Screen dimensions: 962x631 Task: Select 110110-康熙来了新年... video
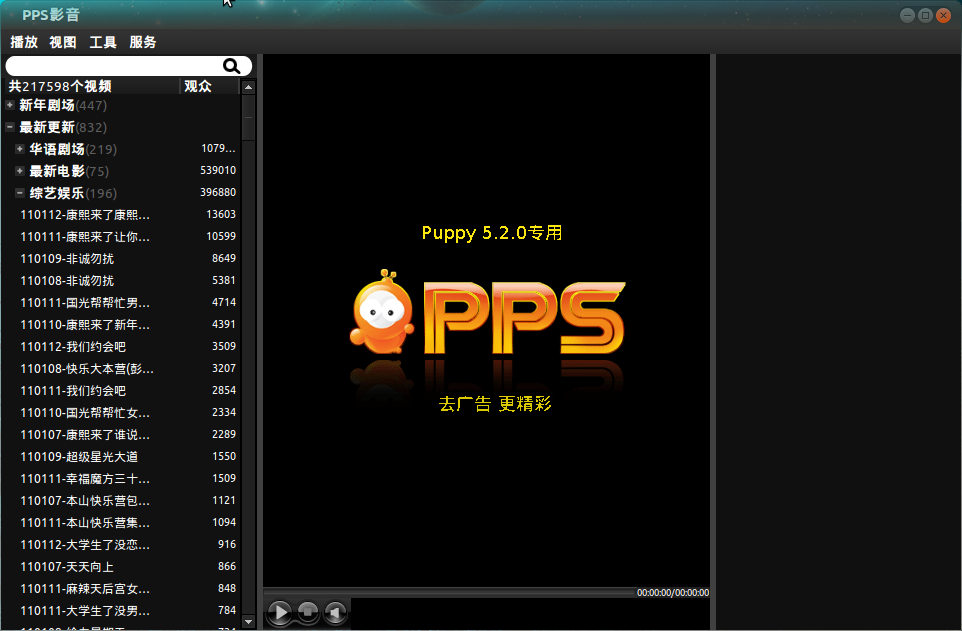[x=85, y=325]
